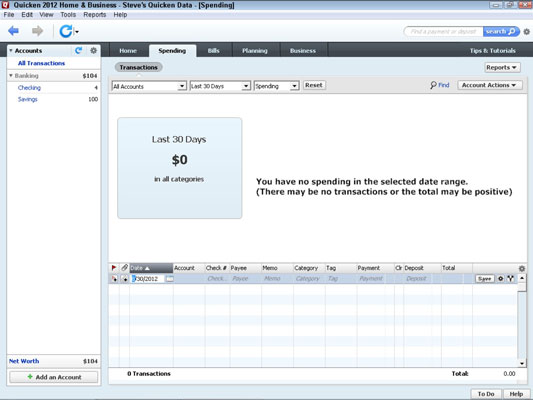533x400 pixels.
Task: Open the One Step Update dropdown arrow
Action: [x=77, y=32]
